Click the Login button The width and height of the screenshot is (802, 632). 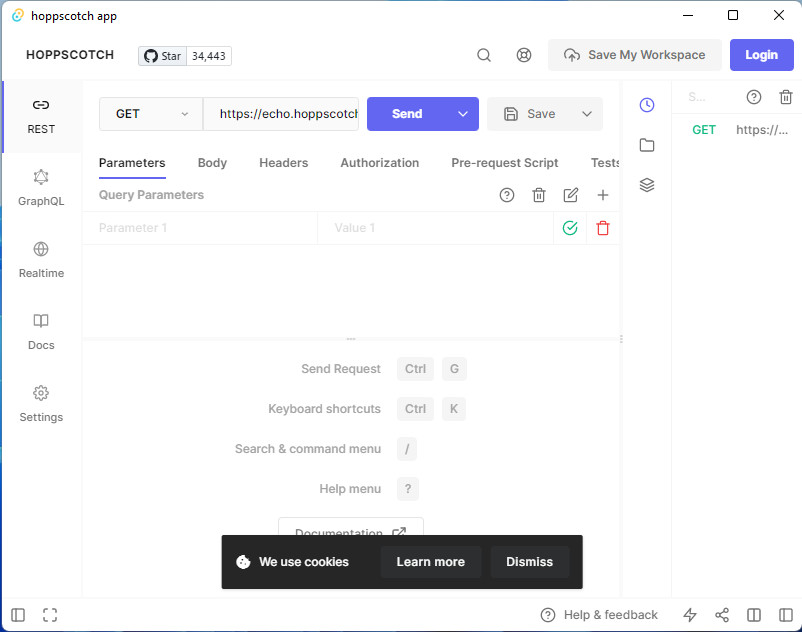click(762, 55)
